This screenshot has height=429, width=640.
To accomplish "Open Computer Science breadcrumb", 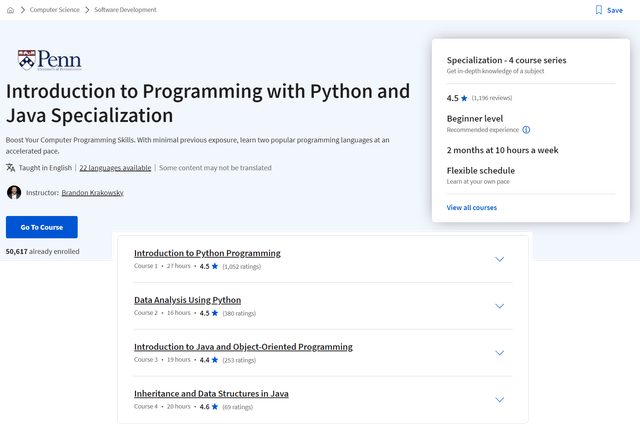I will pyautogui.click(x=57, y=10).
